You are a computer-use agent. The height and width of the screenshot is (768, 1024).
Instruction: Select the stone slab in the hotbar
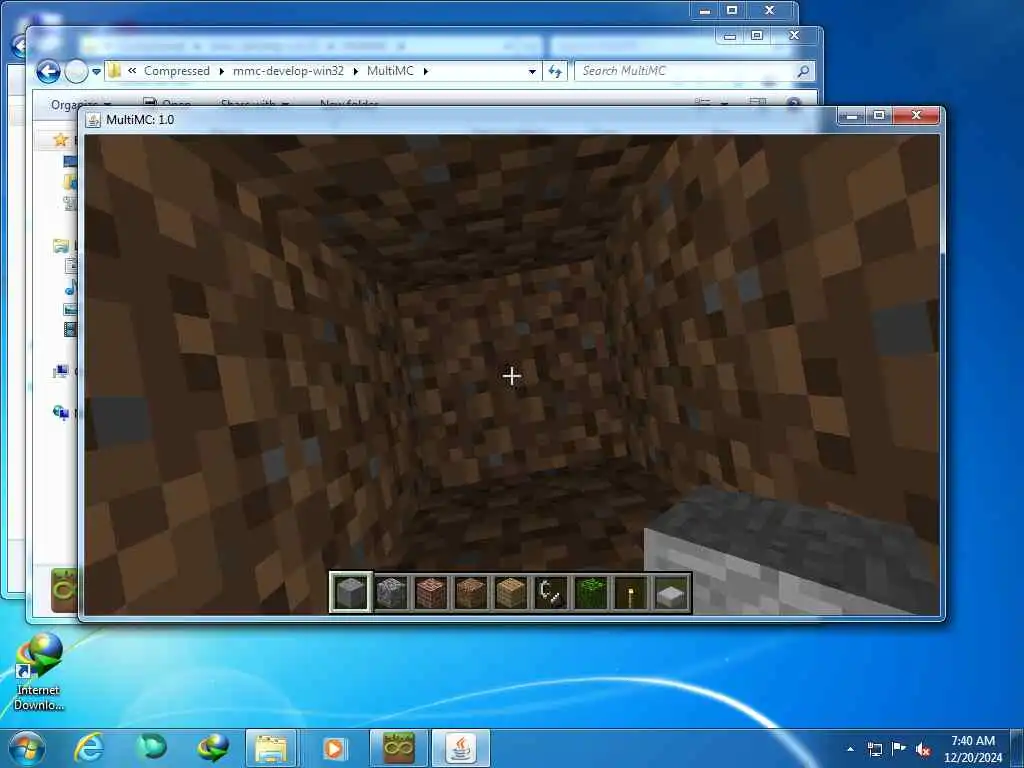tap(671, 593)
